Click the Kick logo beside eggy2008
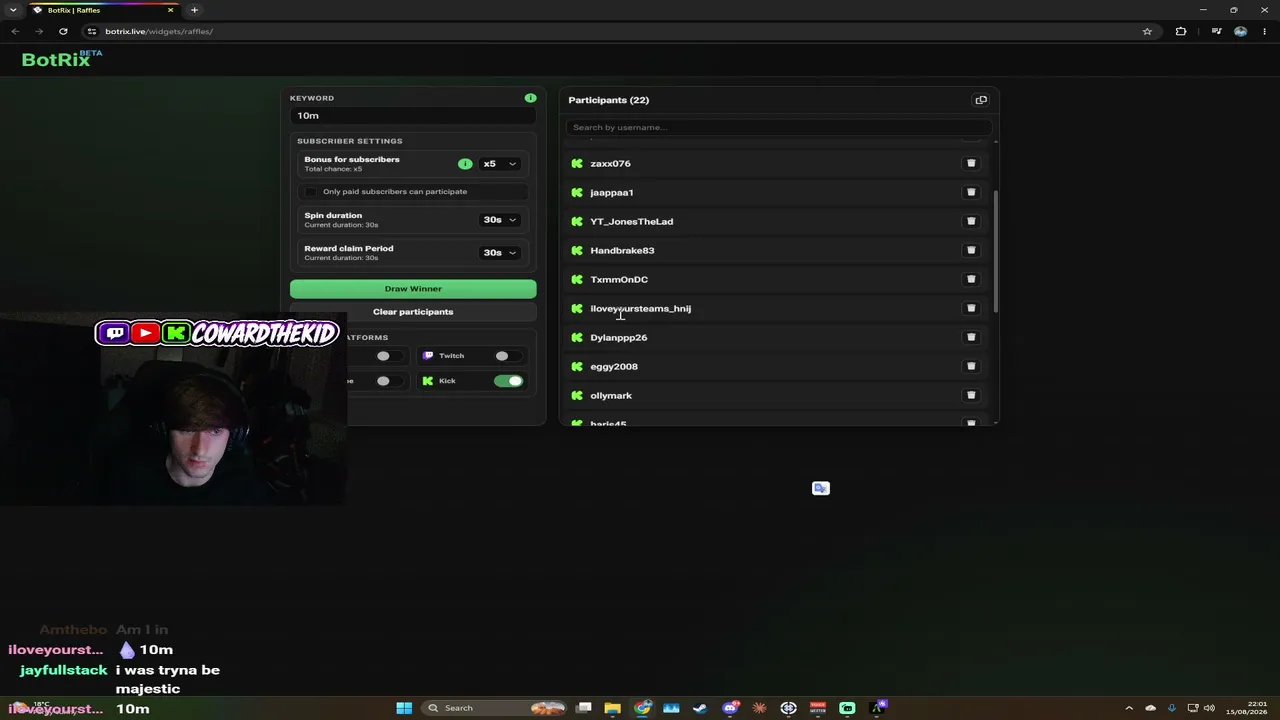The height and width of the screenshot is (720, 1280). pos(577,366)
